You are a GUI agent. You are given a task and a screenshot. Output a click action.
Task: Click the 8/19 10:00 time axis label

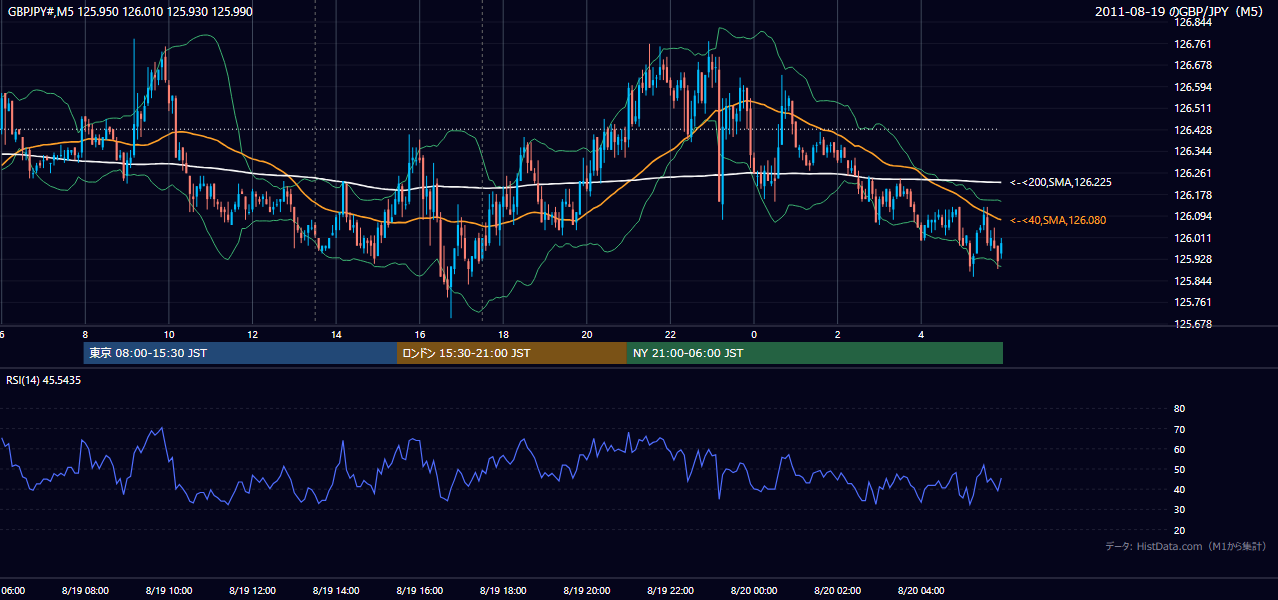(169, 591)
